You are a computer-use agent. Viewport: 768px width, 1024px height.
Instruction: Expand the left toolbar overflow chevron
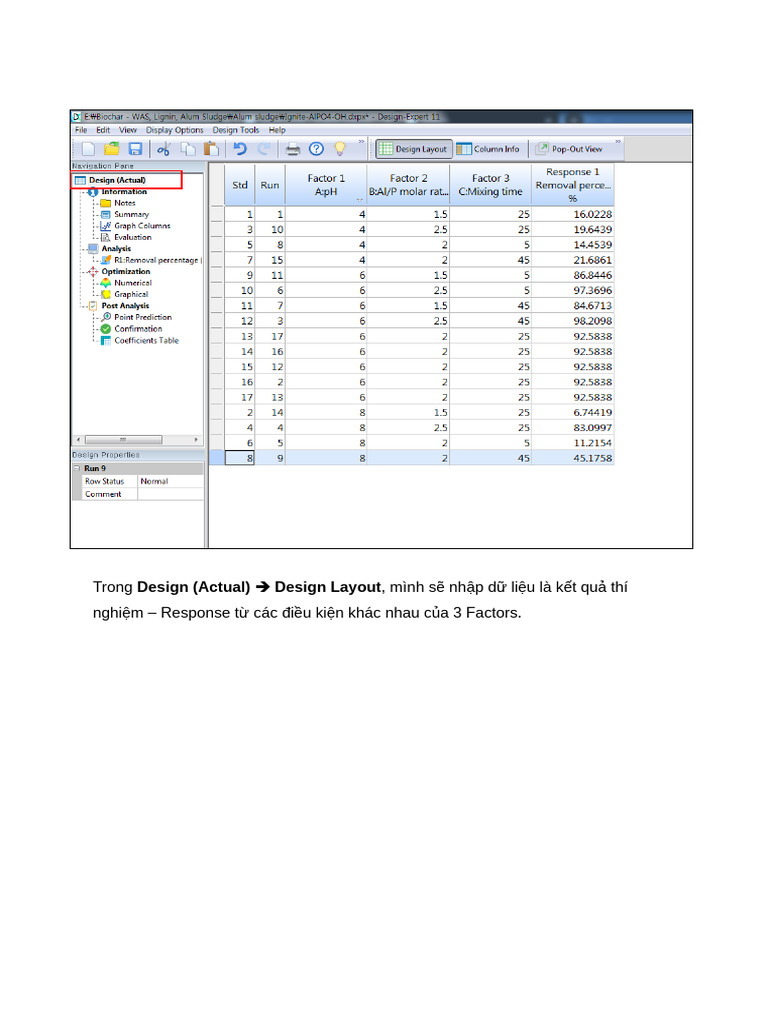361,142
